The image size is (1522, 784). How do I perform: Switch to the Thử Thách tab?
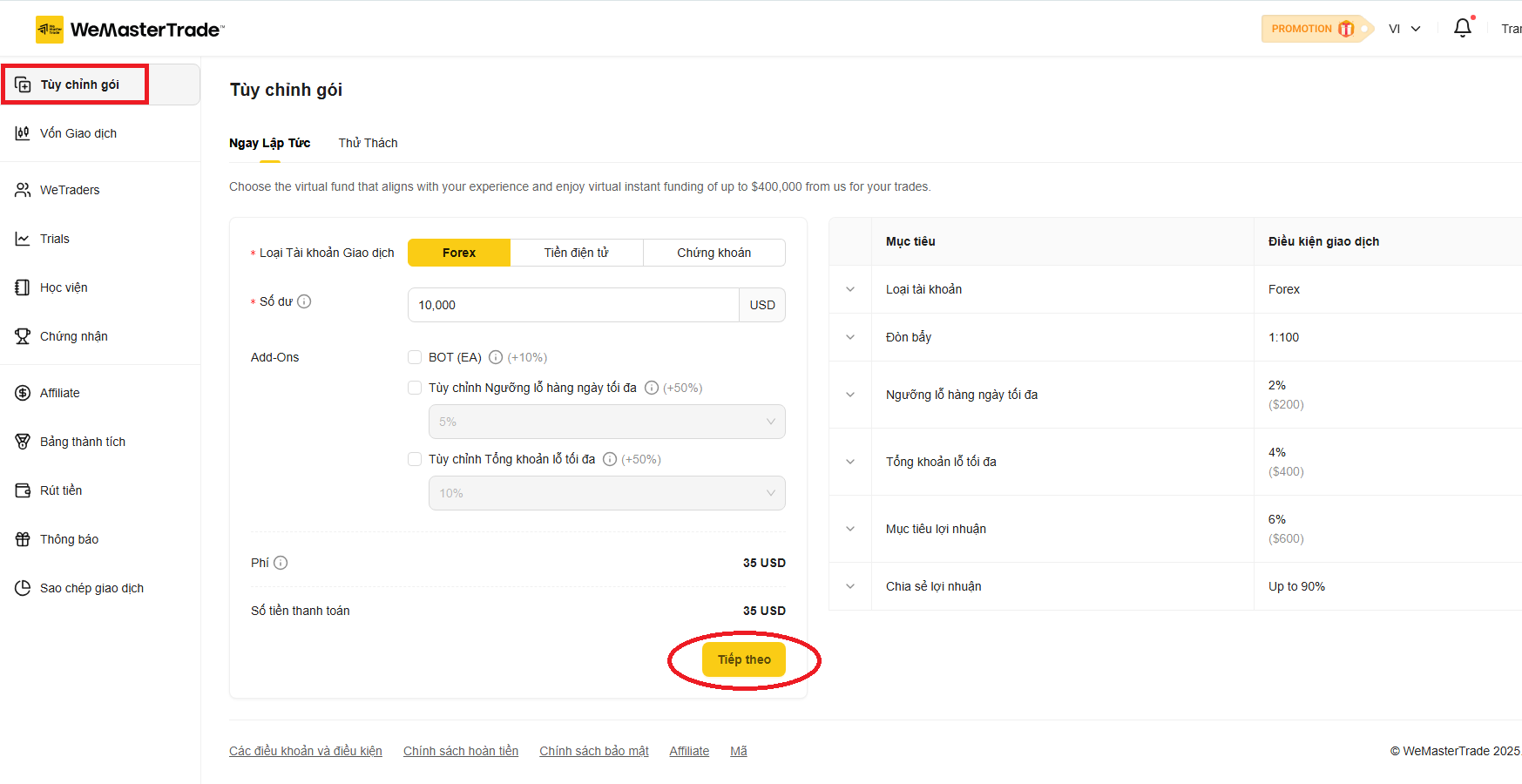[369, 143]
